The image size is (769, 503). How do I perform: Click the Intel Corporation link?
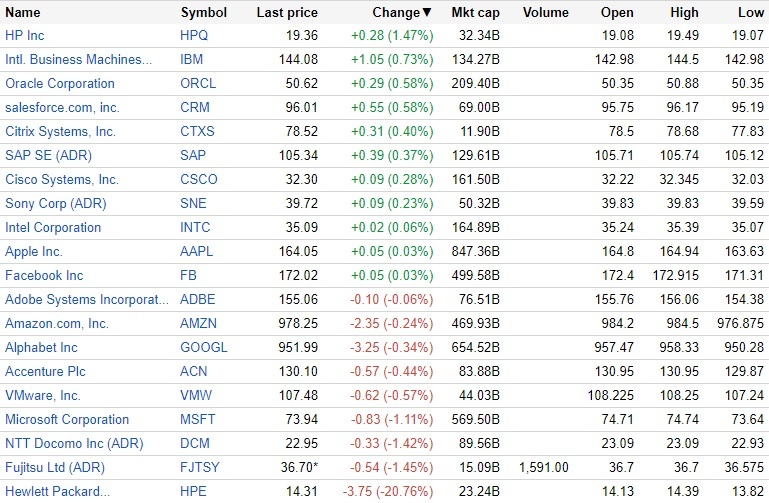point(53,227)
